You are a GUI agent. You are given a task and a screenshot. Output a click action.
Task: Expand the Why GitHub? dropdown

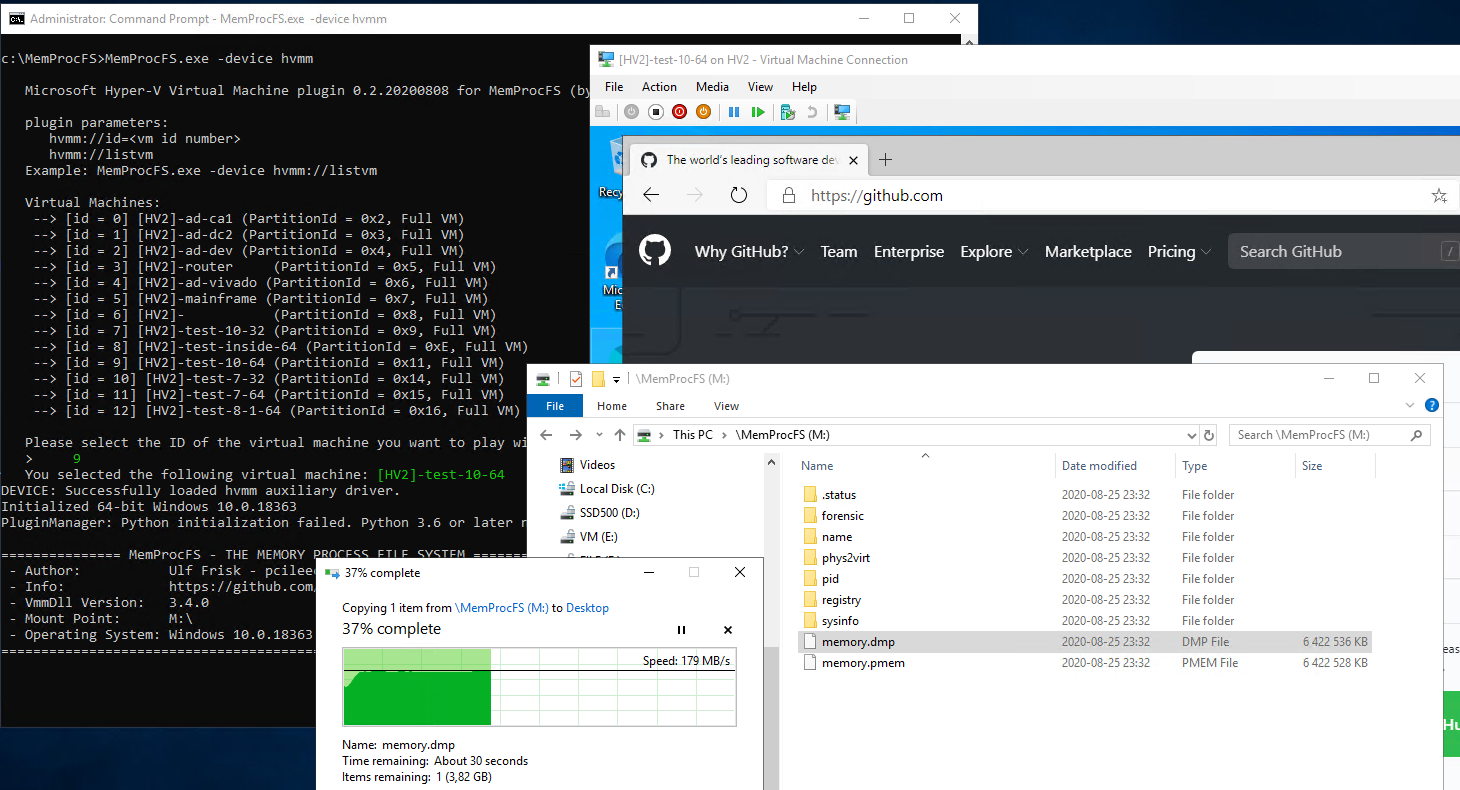tap(750, 252)
